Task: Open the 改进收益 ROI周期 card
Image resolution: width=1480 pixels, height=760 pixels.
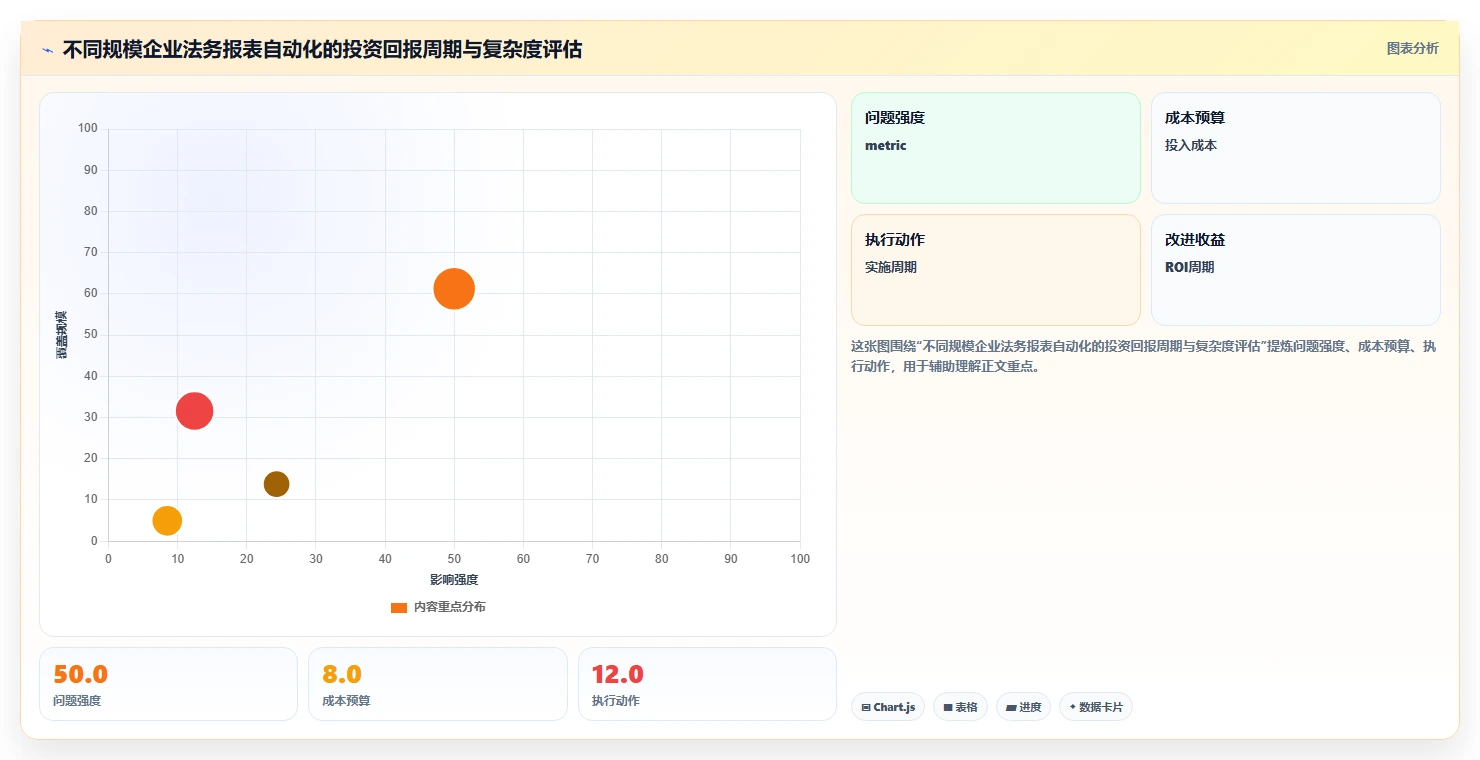Action: pyautogui.click(x=1295, y=270)
